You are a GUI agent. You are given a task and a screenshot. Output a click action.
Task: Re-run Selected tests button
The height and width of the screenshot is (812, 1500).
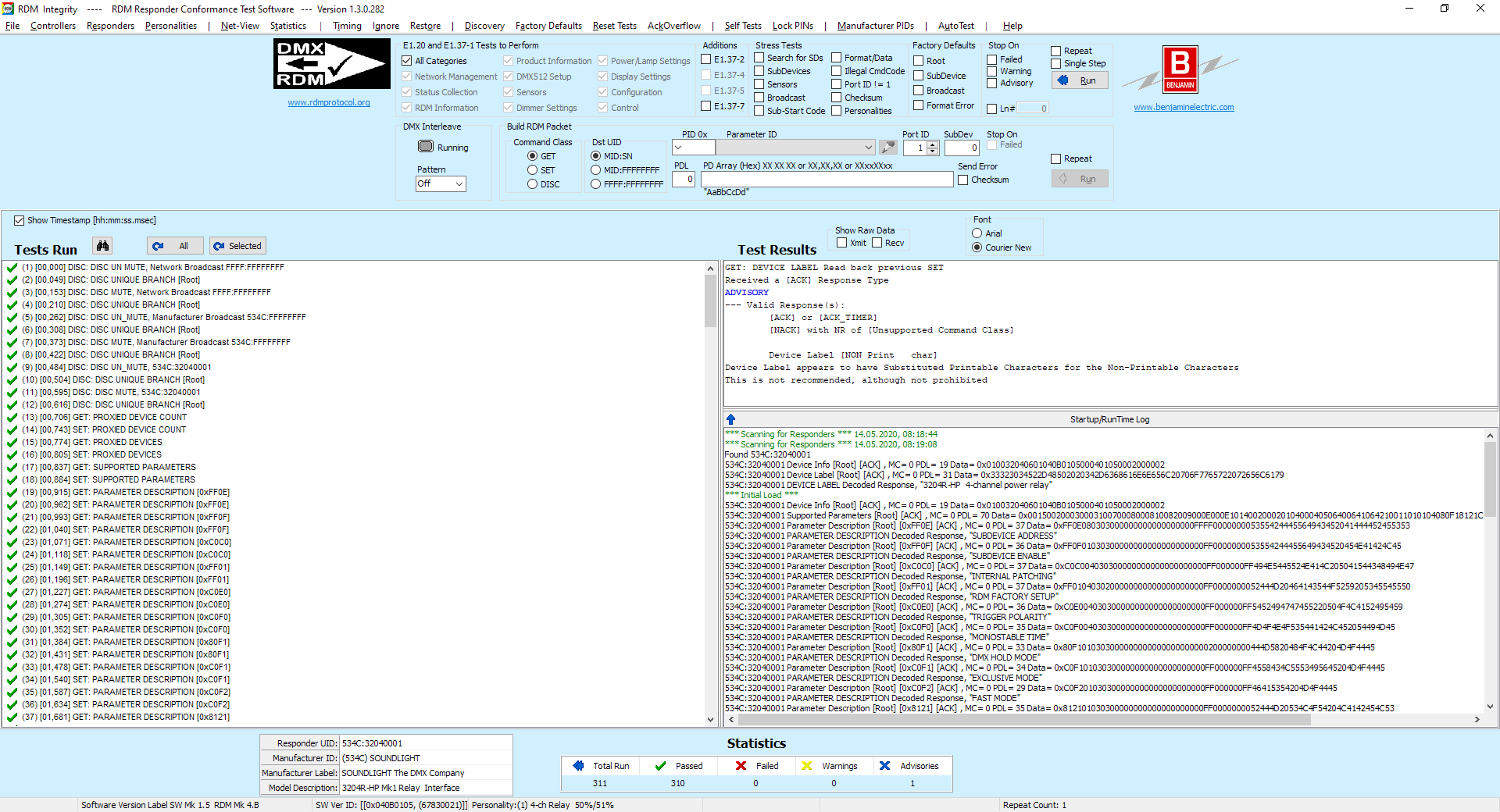point(237,246)
